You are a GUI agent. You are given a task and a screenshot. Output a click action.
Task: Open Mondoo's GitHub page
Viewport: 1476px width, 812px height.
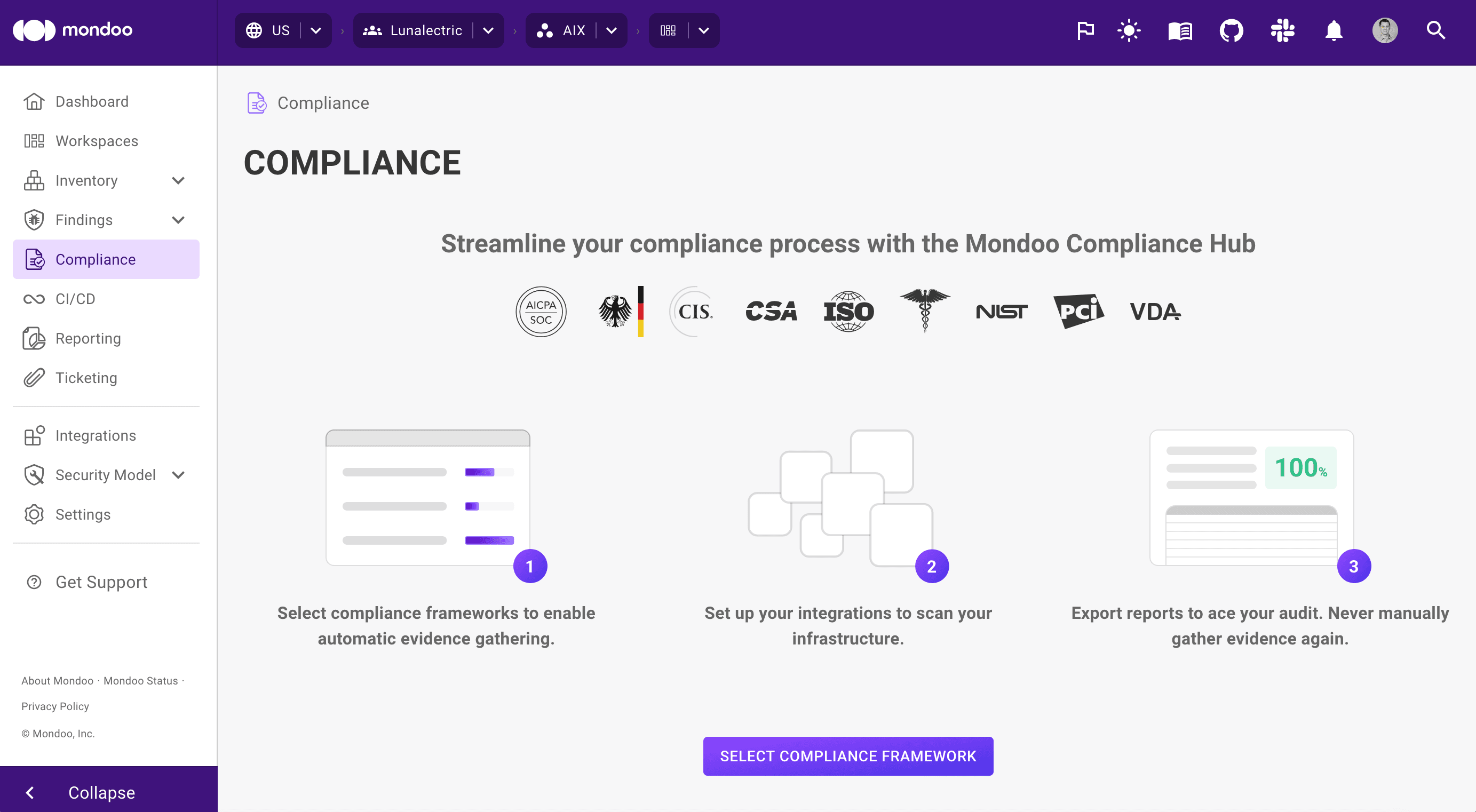point(1232,30)
